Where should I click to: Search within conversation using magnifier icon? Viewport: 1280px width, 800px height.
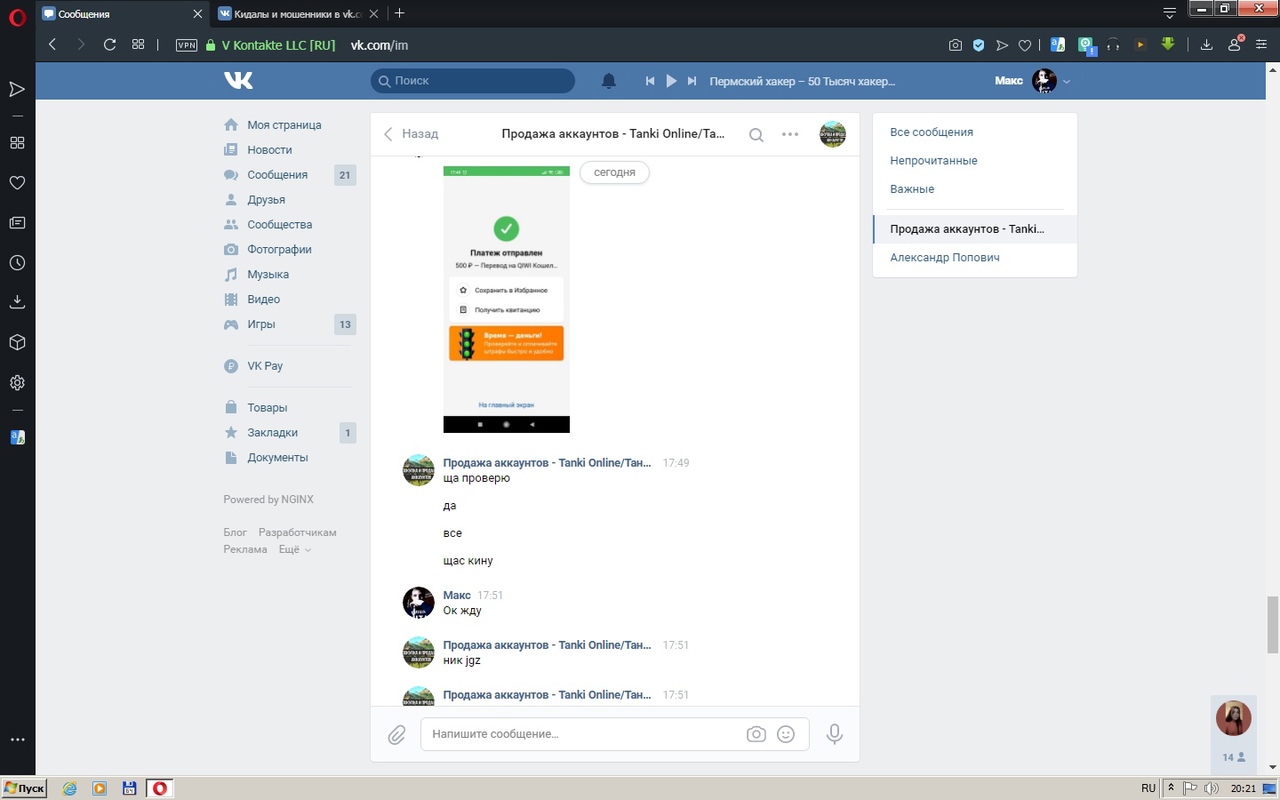click(x=757, y=135)
